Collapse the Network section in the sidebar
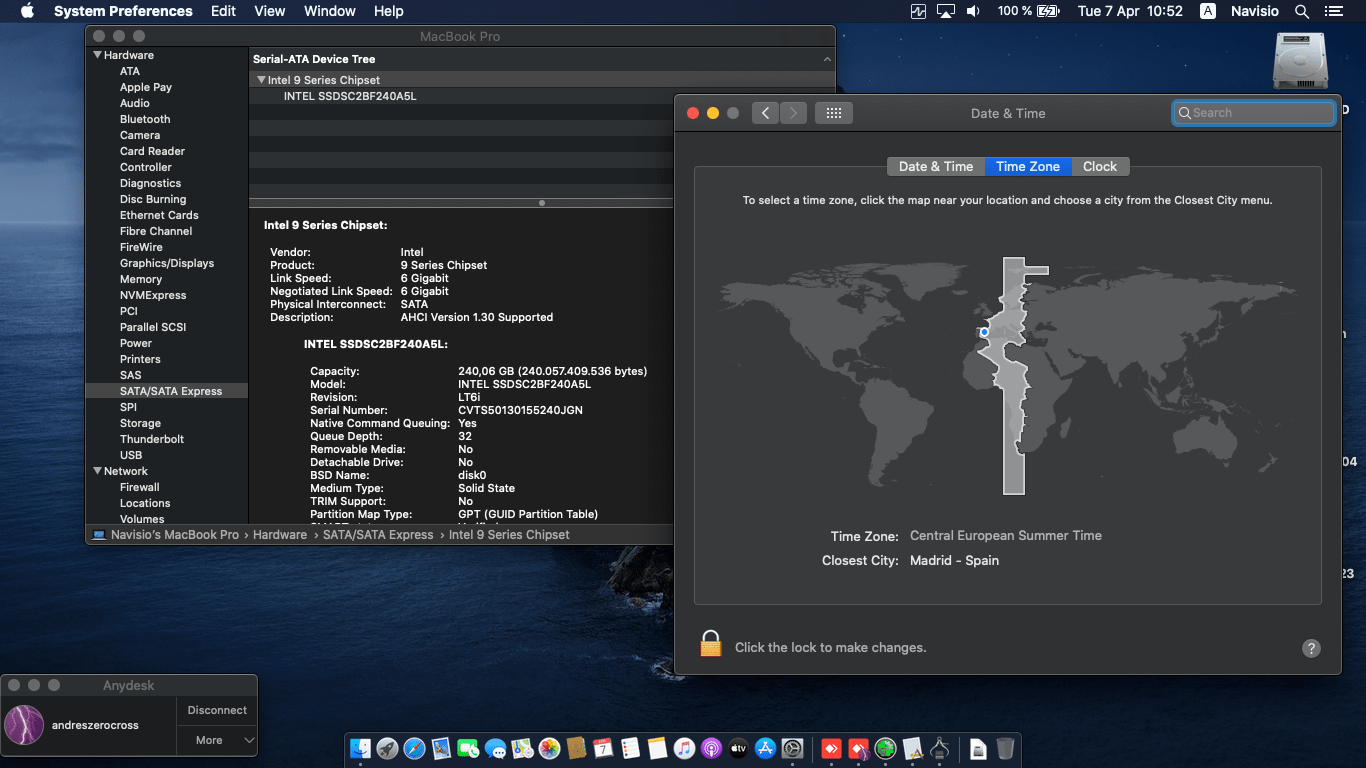1366x768 pixels. coord(97,471)
